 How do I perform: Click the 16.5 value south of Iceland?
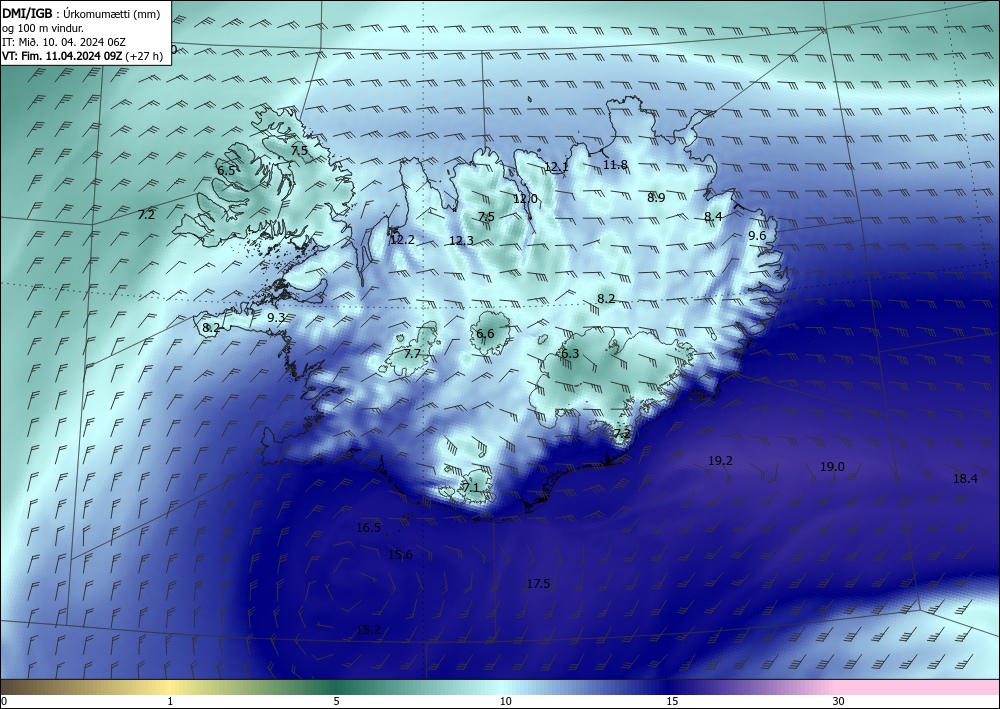[368, 528]
